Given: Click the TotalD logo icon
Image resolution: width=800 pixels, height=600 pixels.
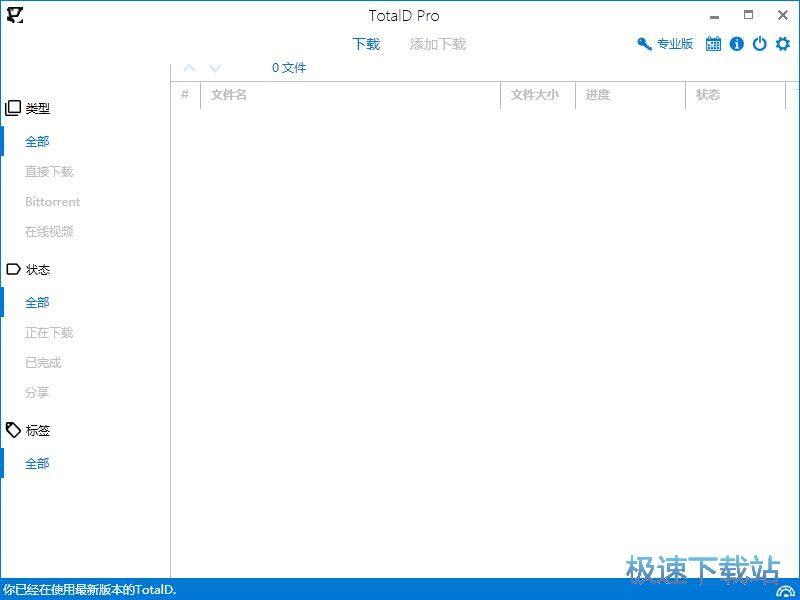Looking at the screenshot, I should click(x=15, y=15).
